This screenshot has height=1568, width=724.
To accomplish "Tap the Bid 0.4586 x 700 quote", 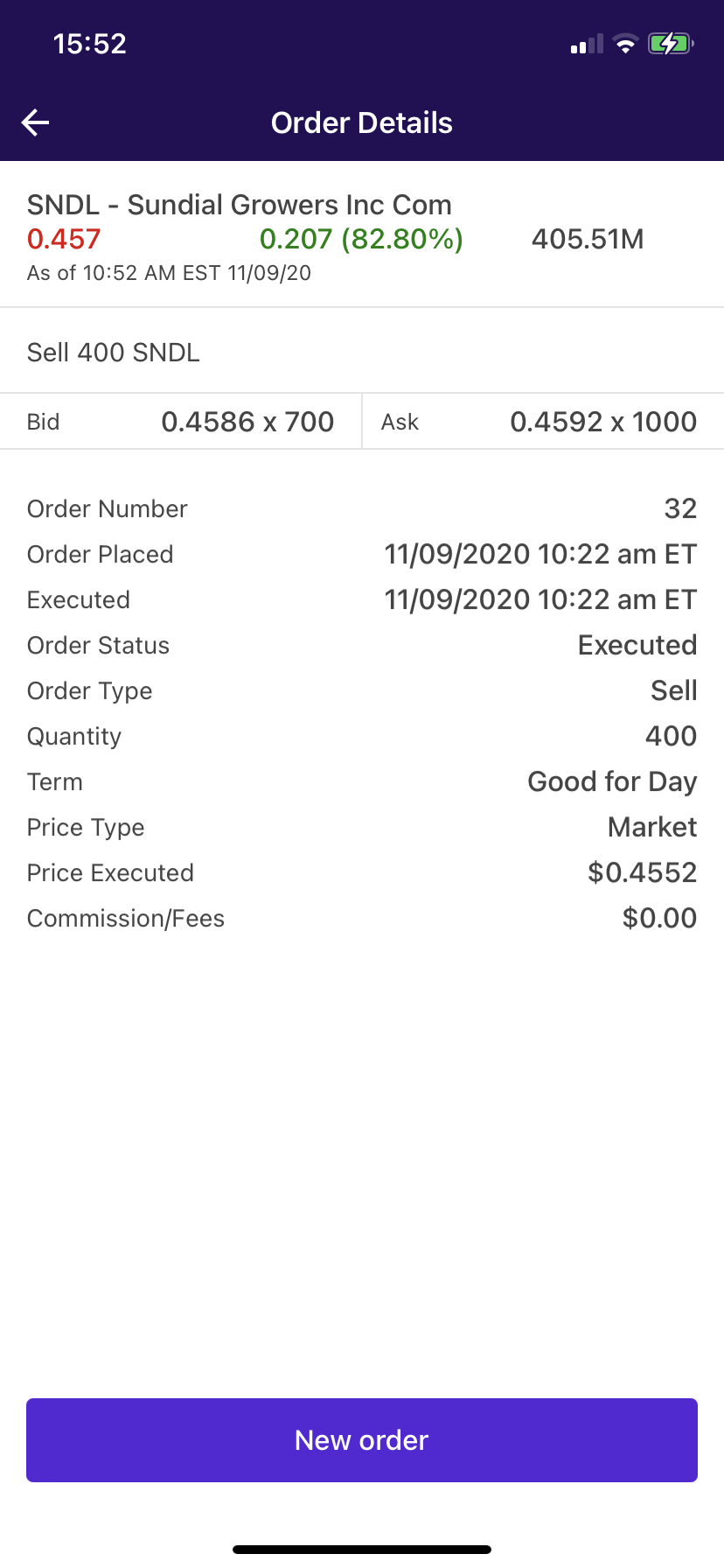I will (x=181, y=422).
